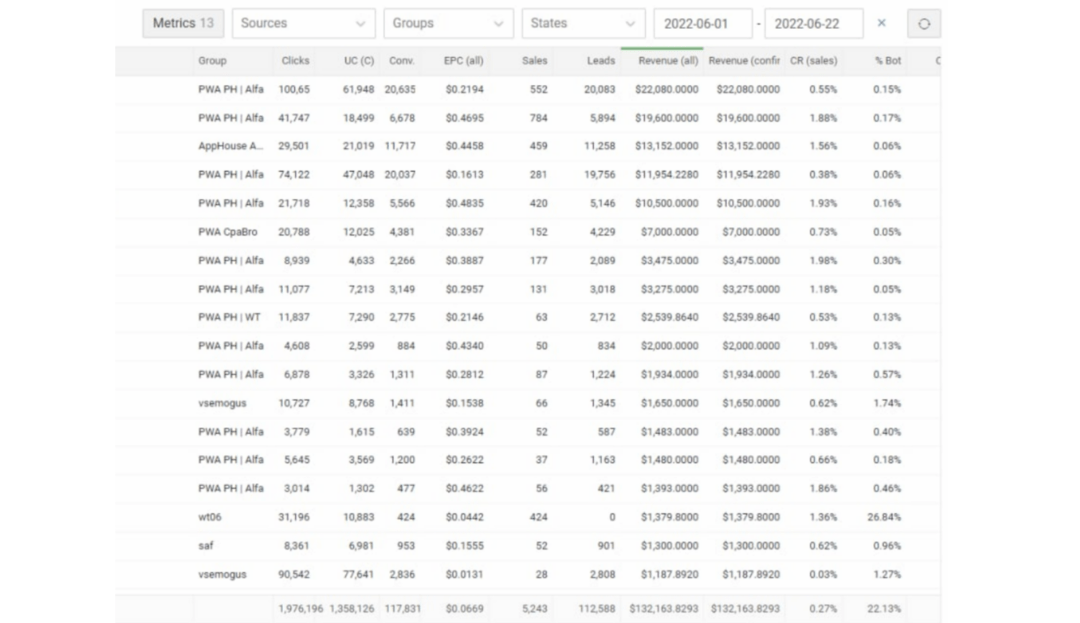Click the Leads column header
This screenshot has height=623, width=1080.
(600, 61)
